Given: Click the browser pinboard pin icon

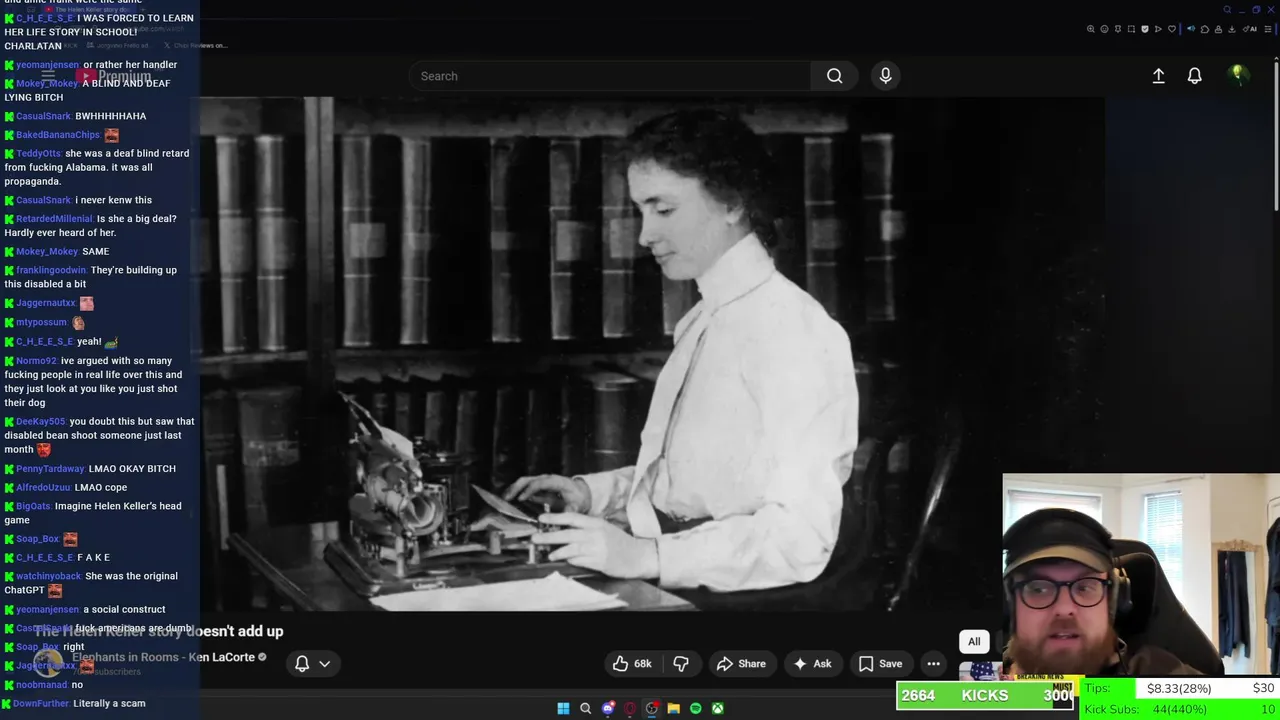Looking at the screenshot, I should tap(1118, 29).
